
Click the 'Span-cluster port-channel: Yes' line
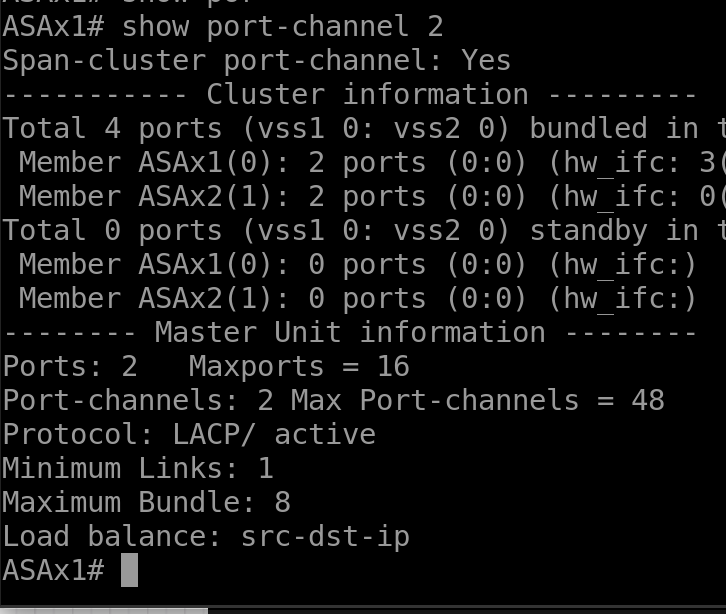tap(257, 60)
